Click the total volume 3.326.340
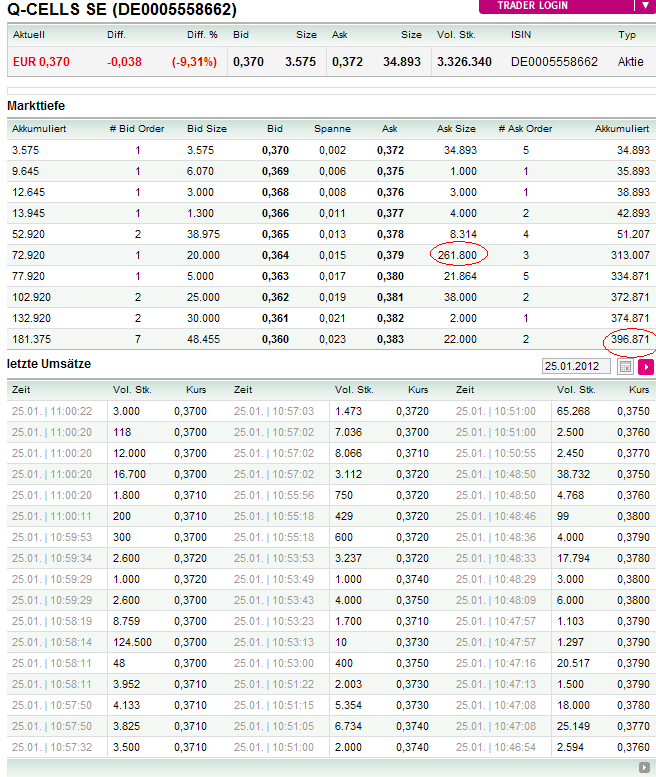656x777 pixels. tap(464, 62)
